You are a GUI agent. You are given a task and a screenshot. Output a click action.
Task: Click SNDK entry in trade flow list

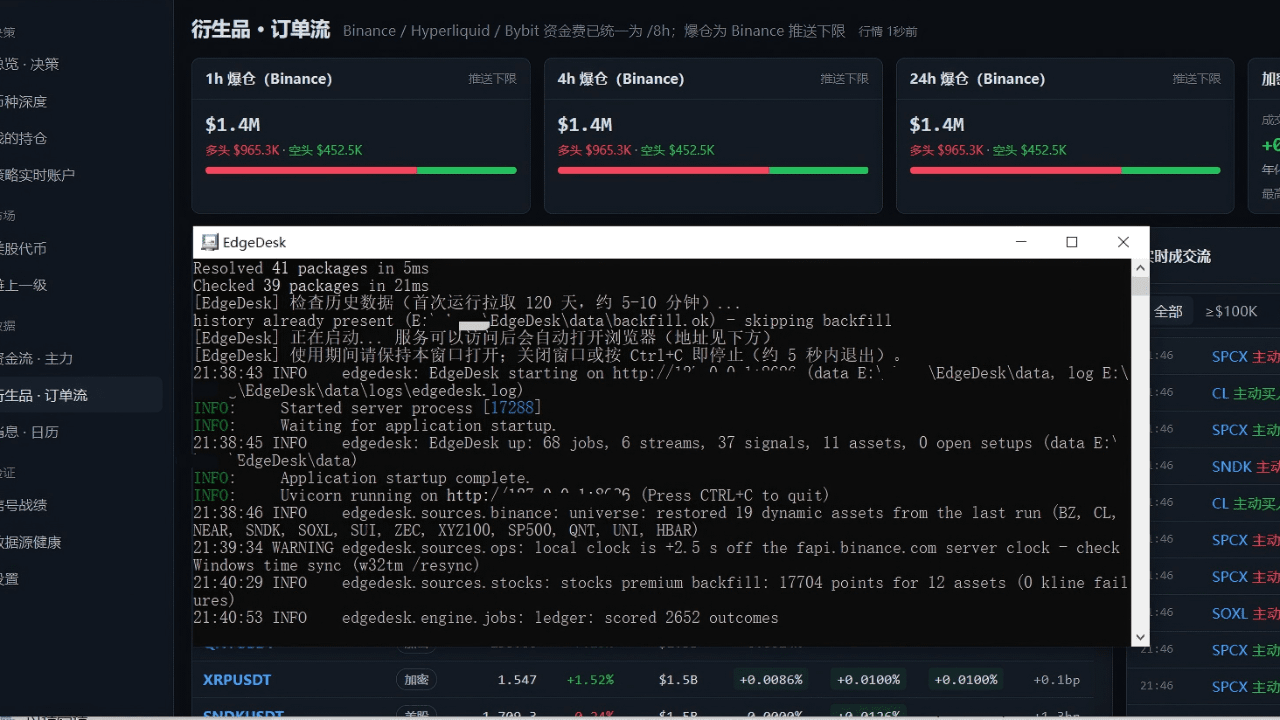point(1231,466)
